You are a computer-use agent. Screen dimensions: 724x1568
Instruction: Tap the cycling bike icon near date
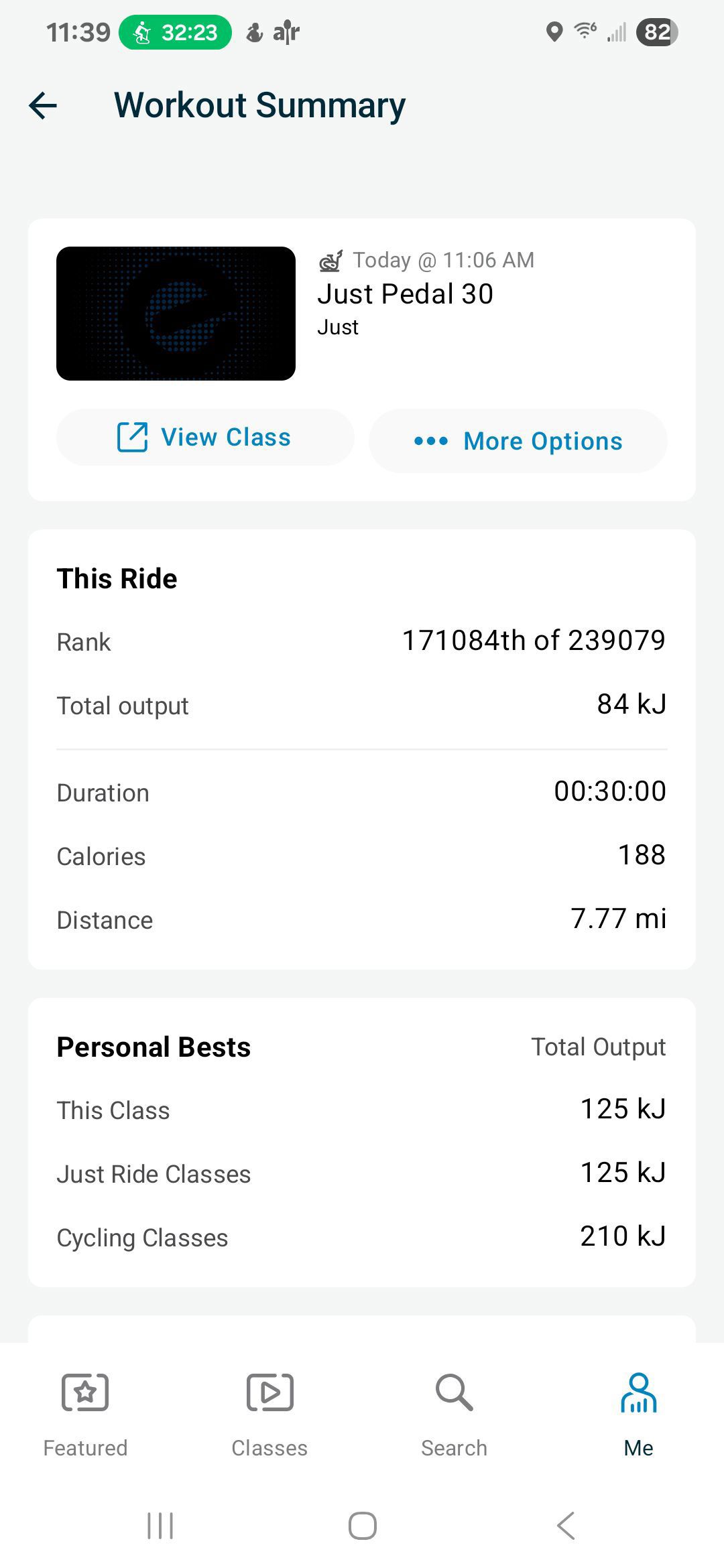pyautogui.click(x=330, y=261)
